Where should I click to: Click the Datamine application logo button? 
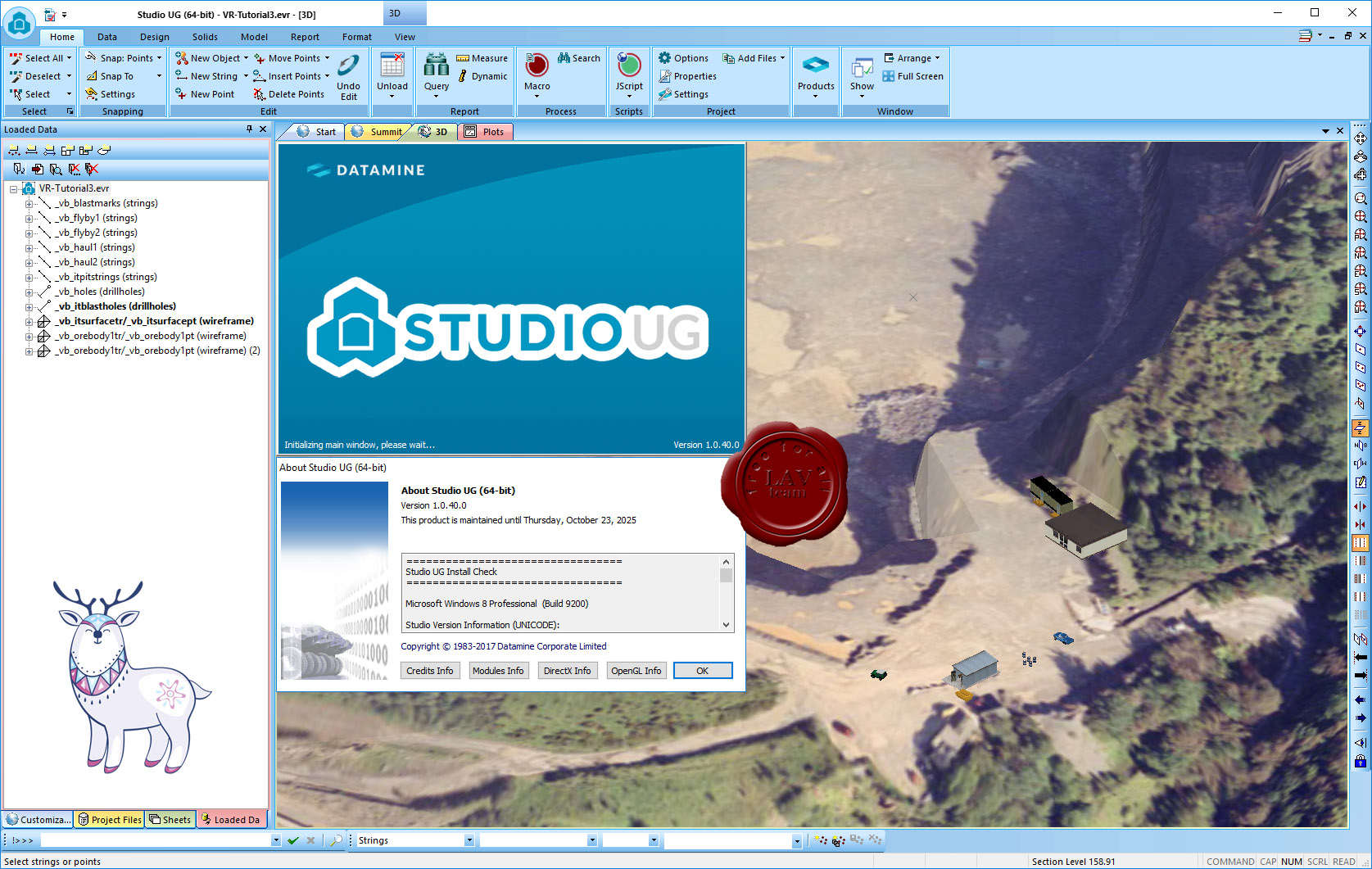click(x=19, y=22)
